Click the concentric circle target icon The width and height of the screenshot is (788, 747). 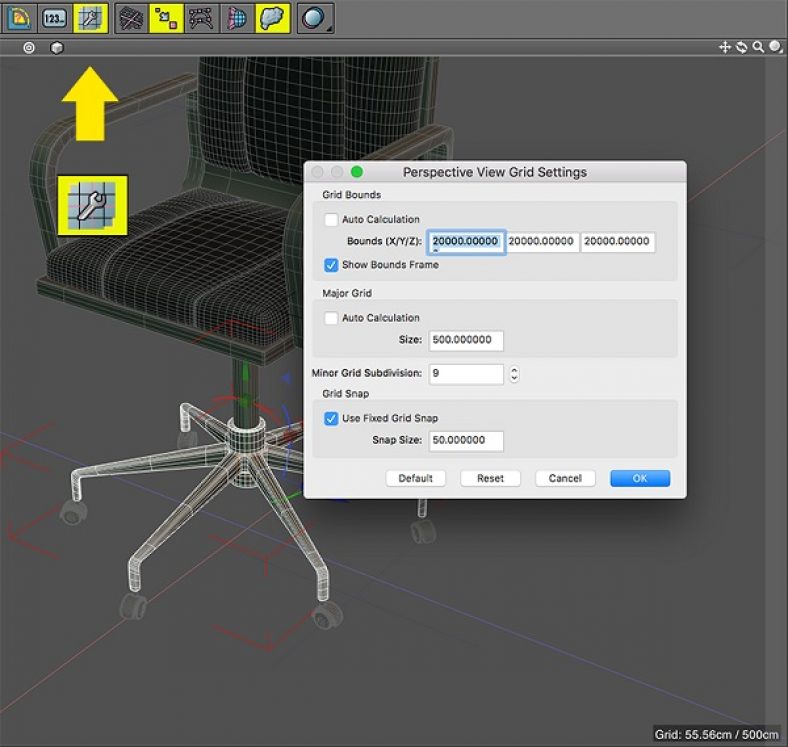29,48
